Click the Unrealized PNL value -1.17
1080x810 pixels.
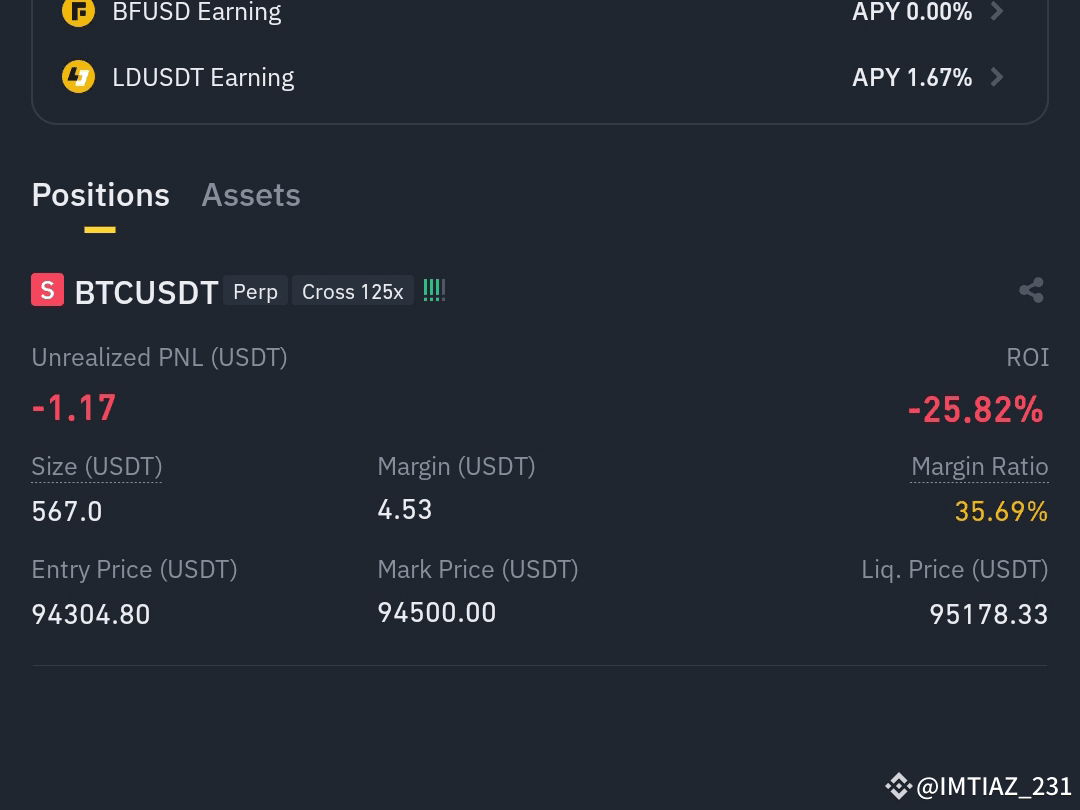click(74, 407)
